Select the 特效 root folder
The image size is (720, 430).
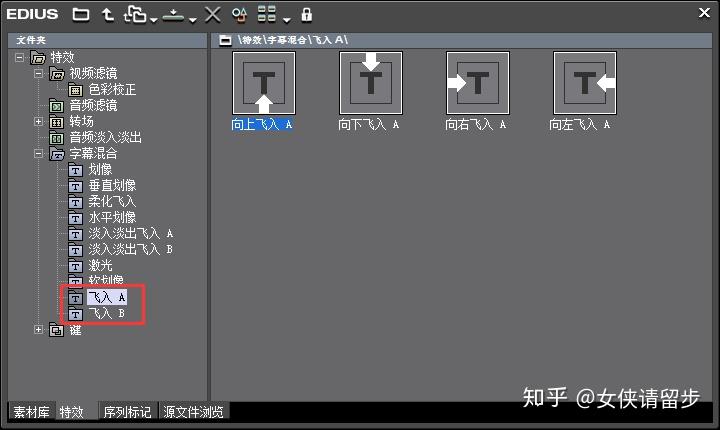62,57
